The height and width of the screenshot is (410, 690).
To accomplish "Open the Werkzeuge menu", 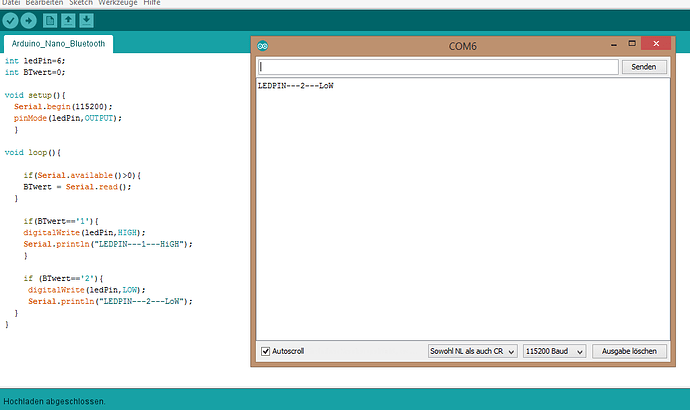I will 118,3.
